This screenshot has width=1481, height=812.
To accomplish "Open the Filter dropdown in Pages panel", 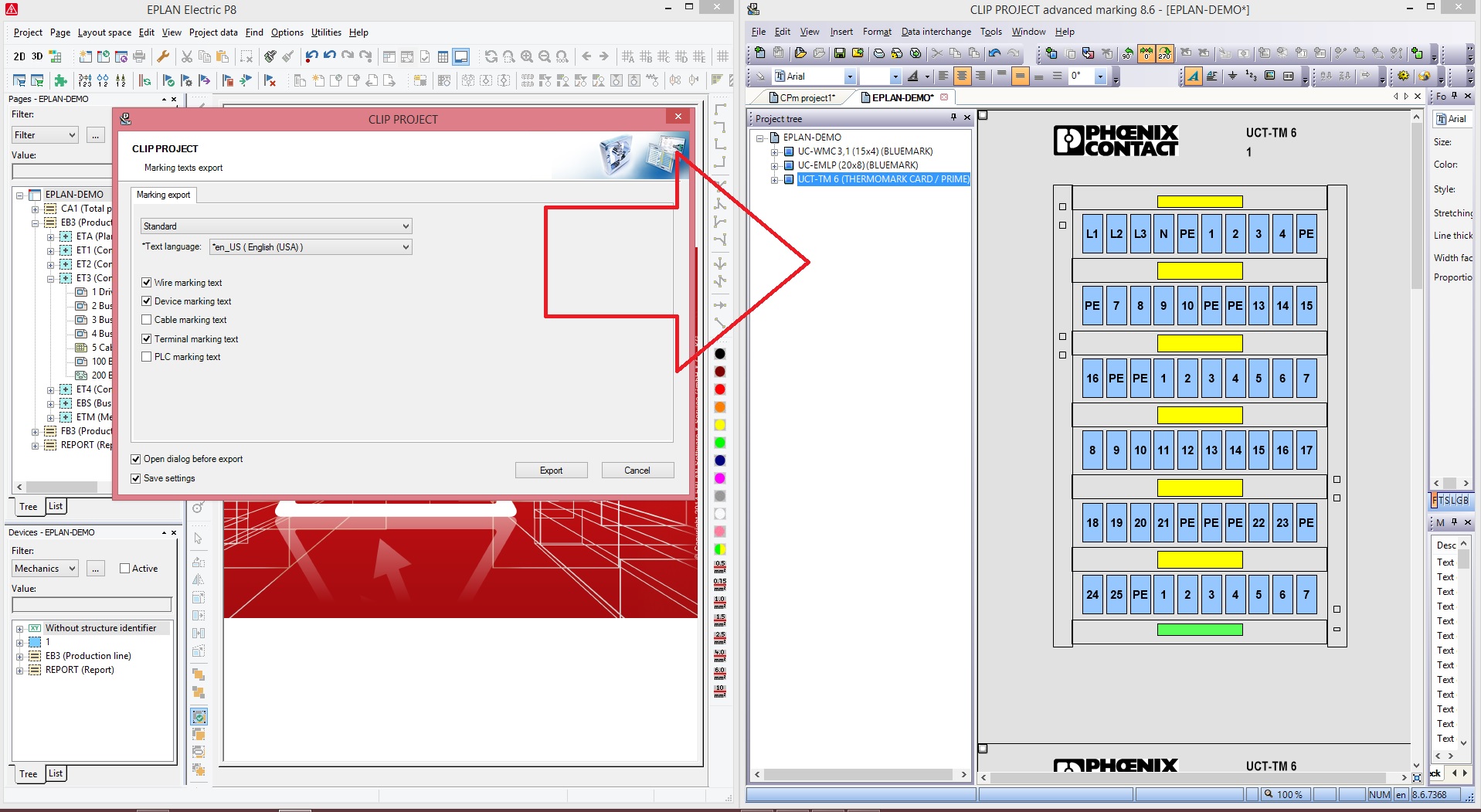I will click(x=45, y=135).
